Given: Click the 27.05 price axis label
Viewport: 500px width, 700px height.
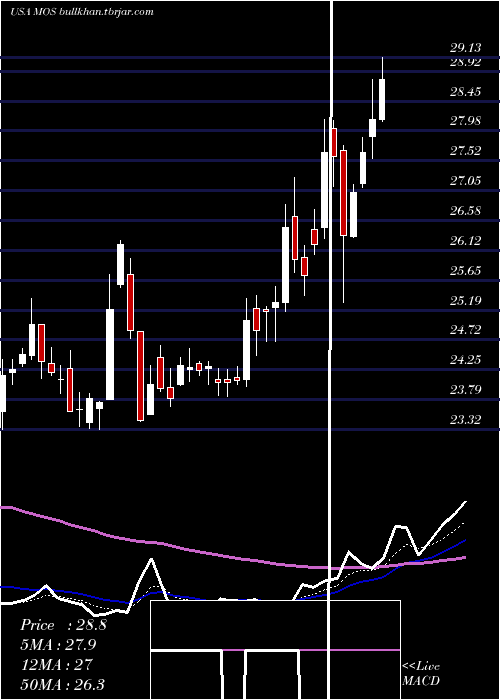Looking at the screenshot, I should coord(466,181).
